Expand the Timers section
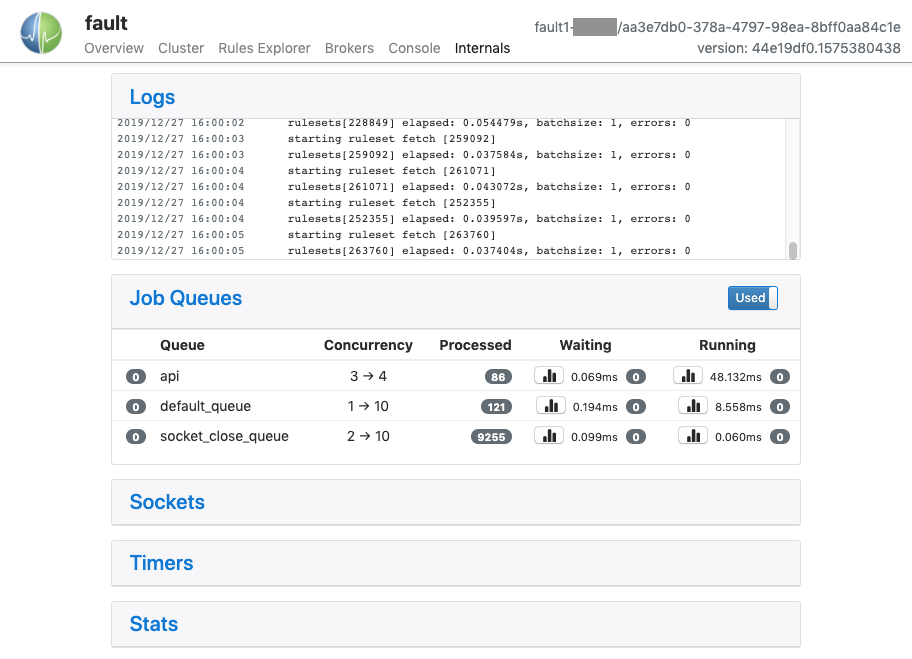The height and width of the screenshot is (659, 912). coord(161,563)
